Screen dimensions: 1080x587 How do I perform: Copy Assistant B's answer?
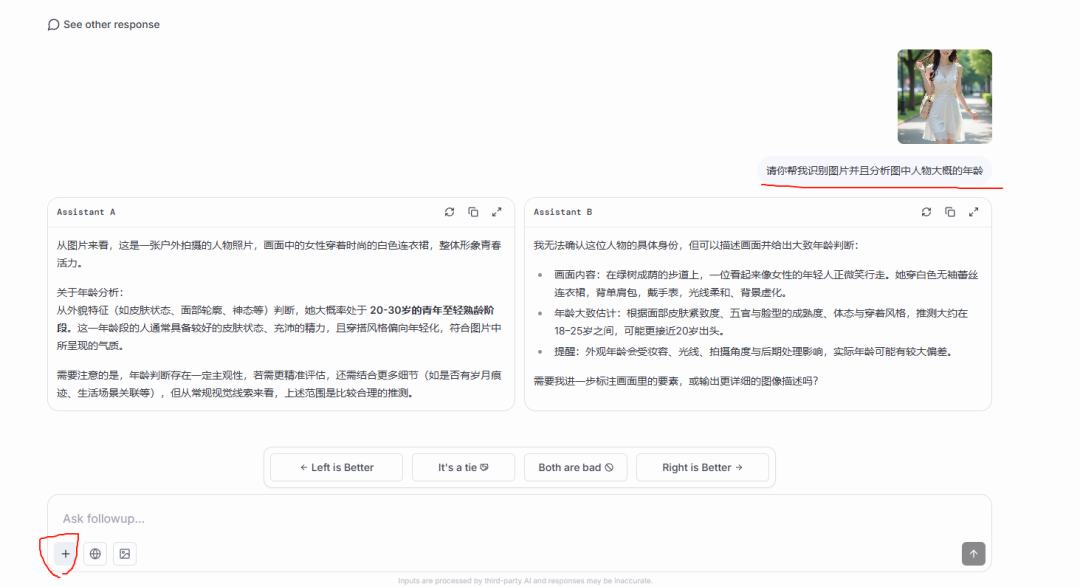tap(950, 211)
